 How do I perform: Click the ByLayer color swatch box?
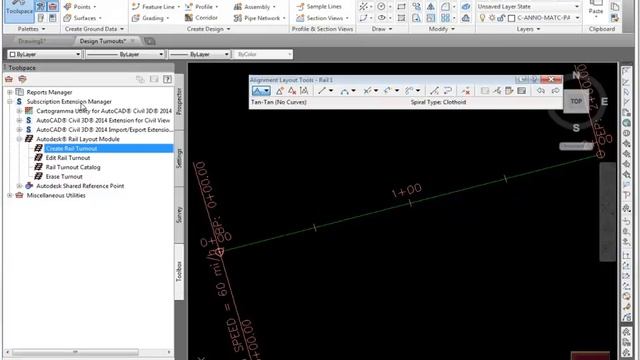pos(12,54)
